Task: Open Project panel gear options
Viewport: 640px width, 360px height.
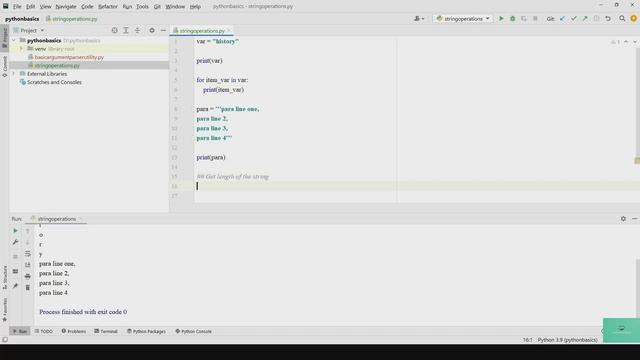Action: pyautogui.click(x=152, y=31)
